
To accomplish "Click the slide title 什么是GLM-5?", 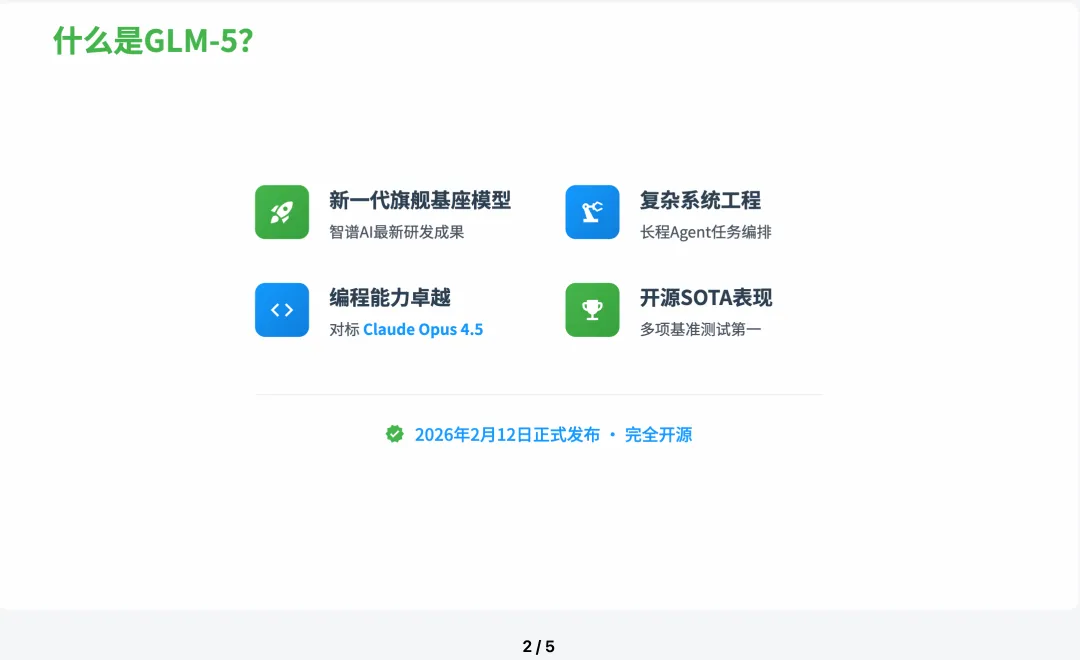I will point(154,41).
